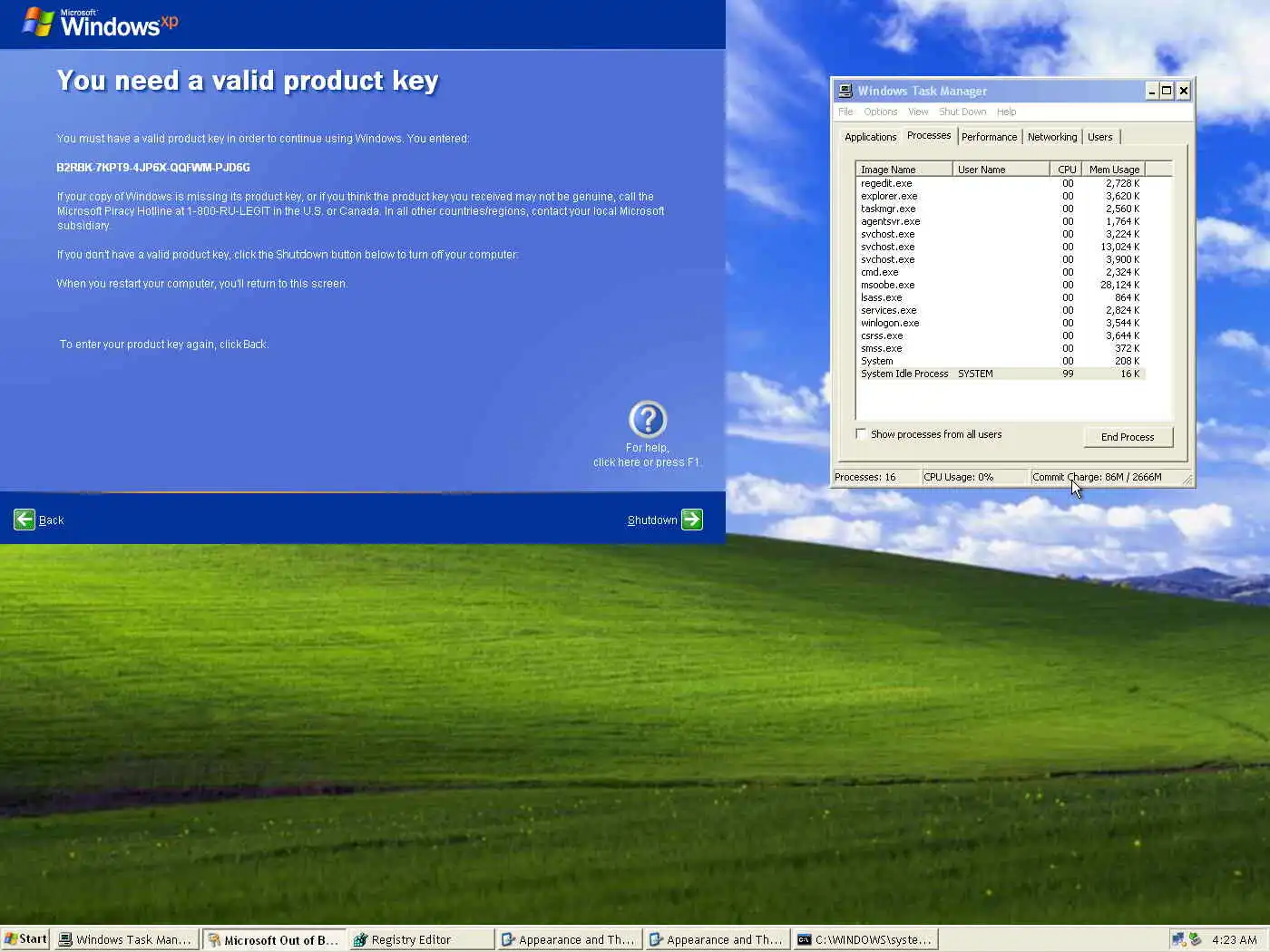Select csrss.exe in process list
The width and height of the screenshot is (1270, 952).
pos(1001,335)
